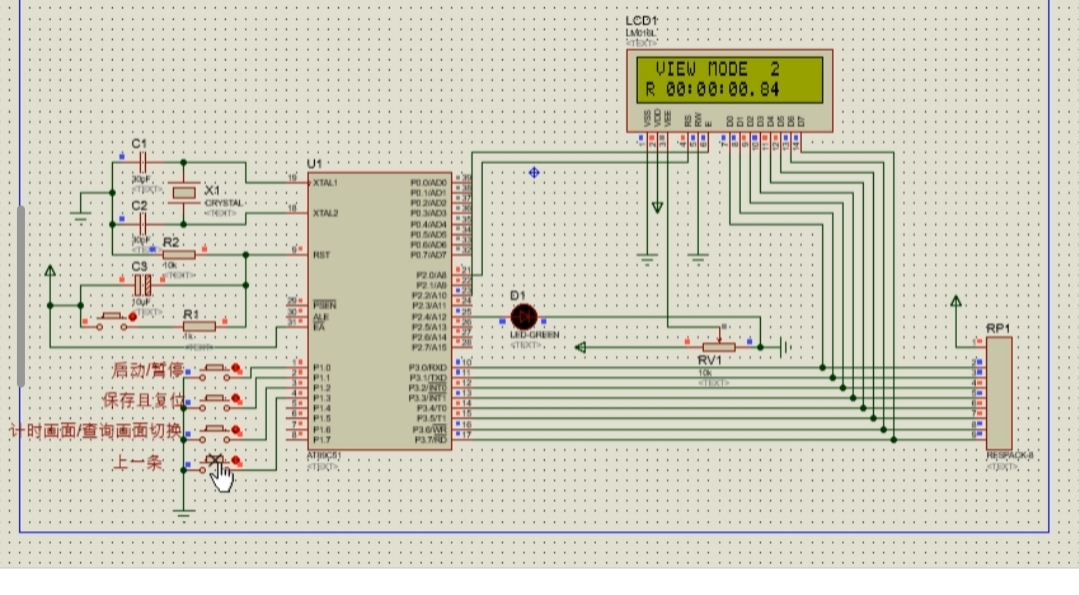Click the XTAL2 pin label on U1
The height and width of the screenshot is (595, 1079).
coord(325,213)
